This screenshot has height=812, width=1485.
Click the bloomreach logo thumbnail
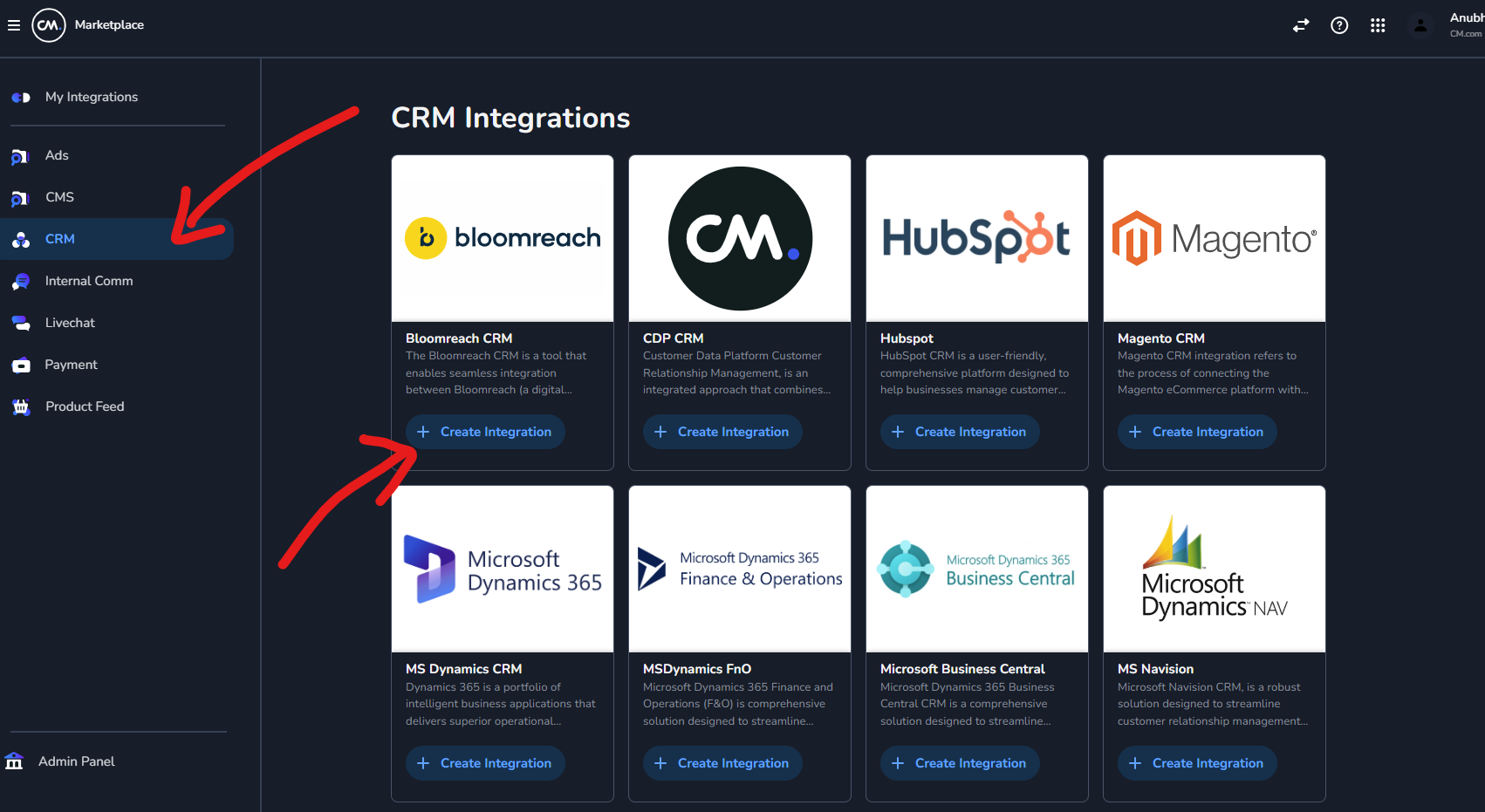click(x=503, y=238)
